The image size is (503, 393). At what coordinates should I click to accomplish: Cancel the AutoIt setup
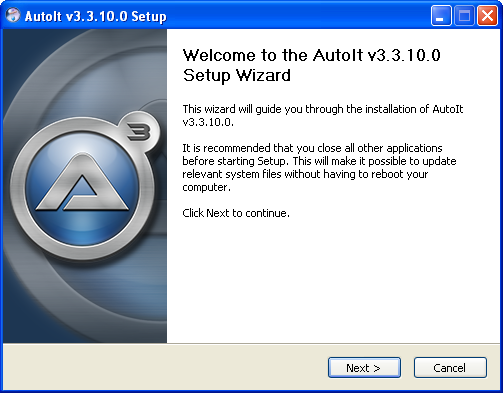[450, 368]
